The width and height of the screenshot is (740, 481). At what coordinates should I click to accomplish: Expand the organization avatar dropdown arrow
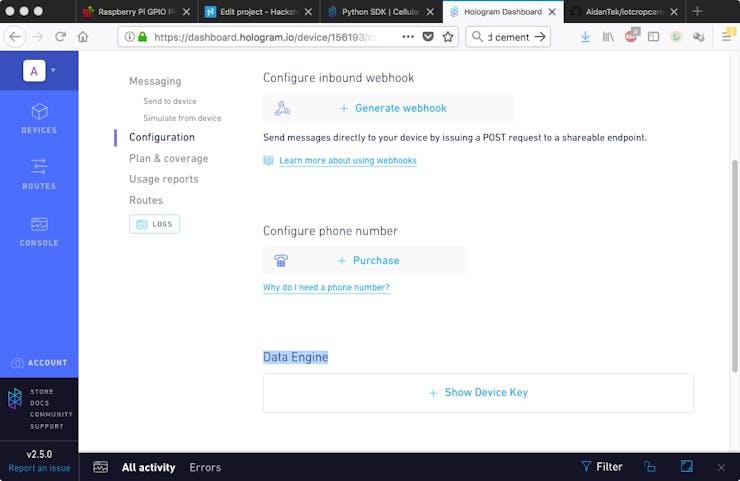tap(53, 70)
